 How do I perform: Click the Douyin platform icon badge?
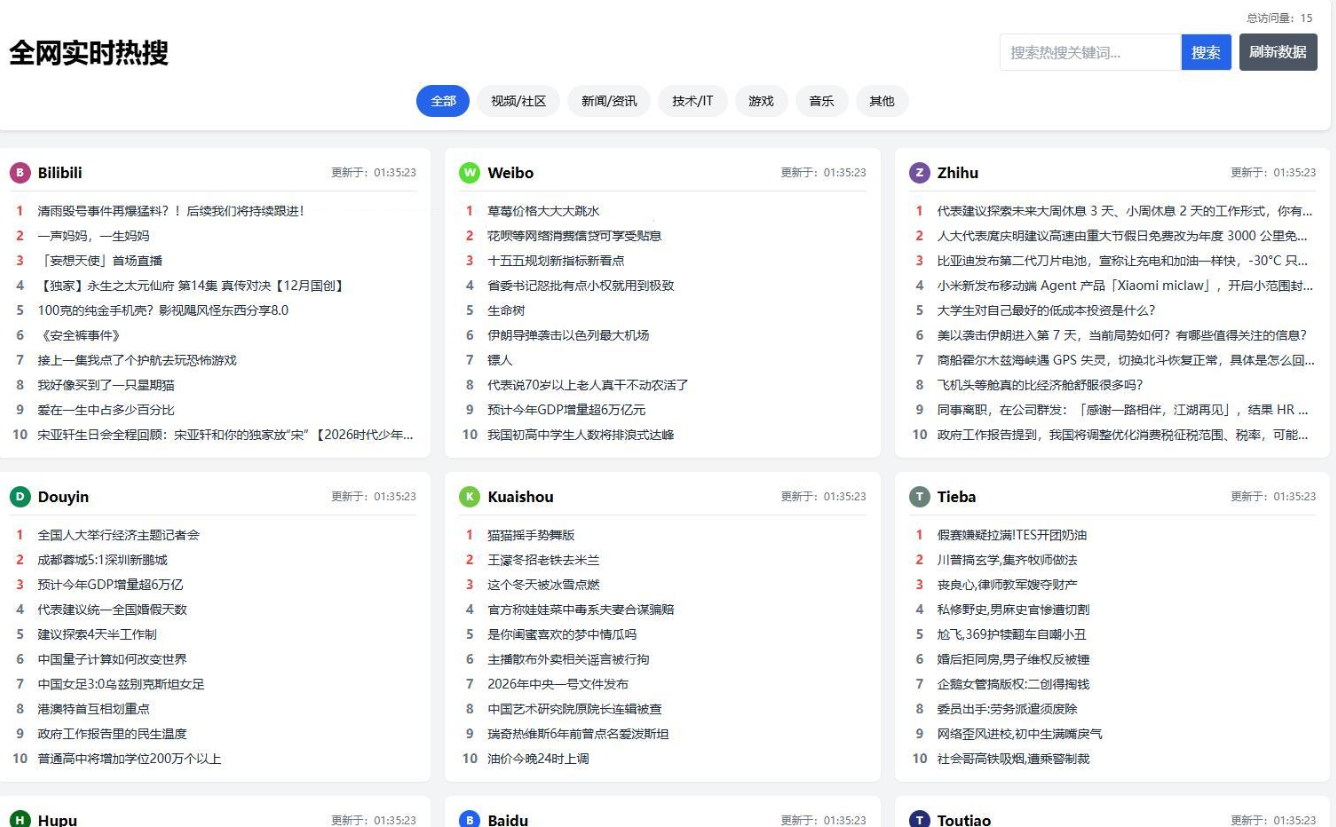[x=20, y=497]
